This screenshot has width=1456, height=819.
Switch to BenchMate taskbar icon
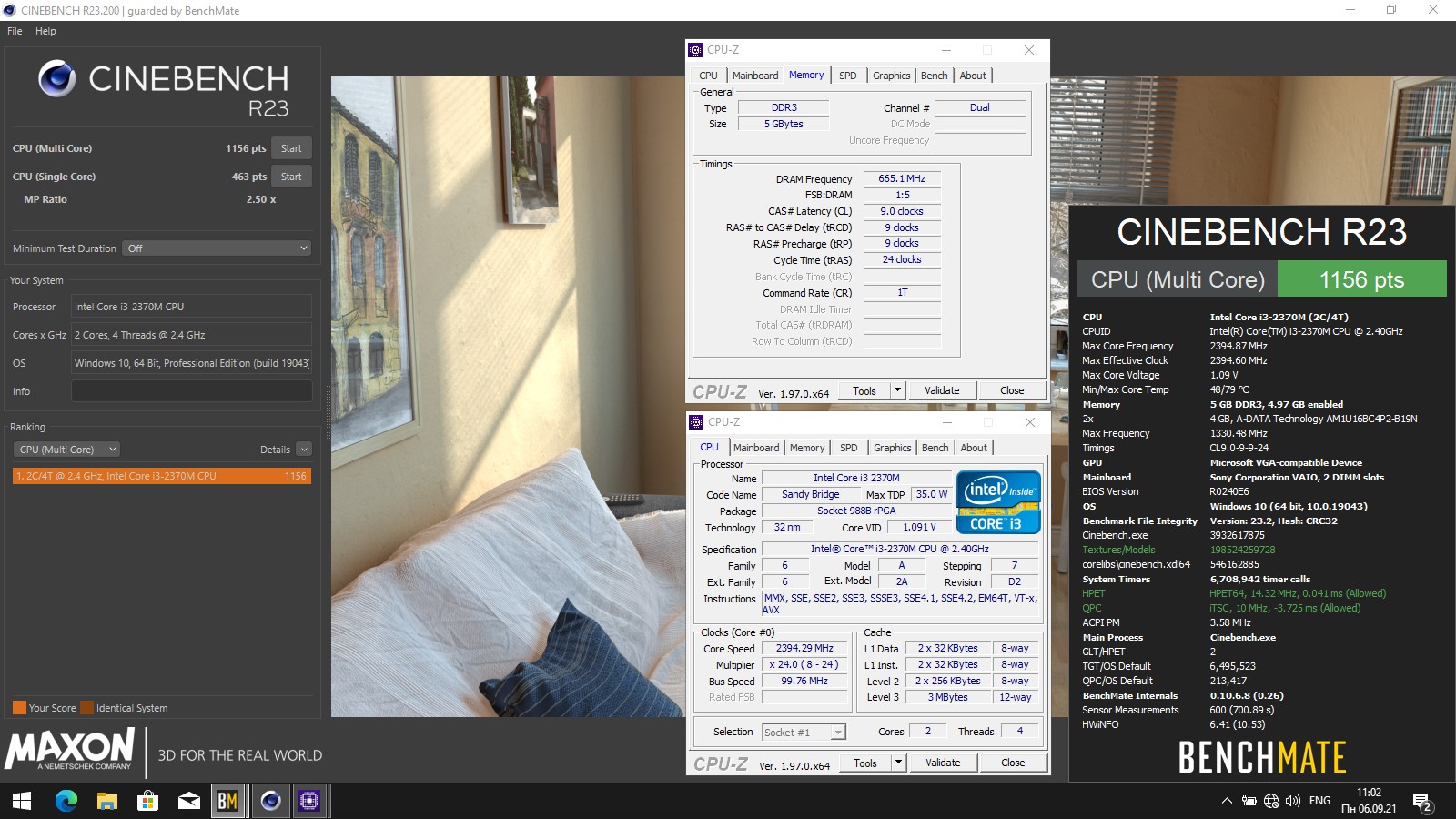[227, 801]
